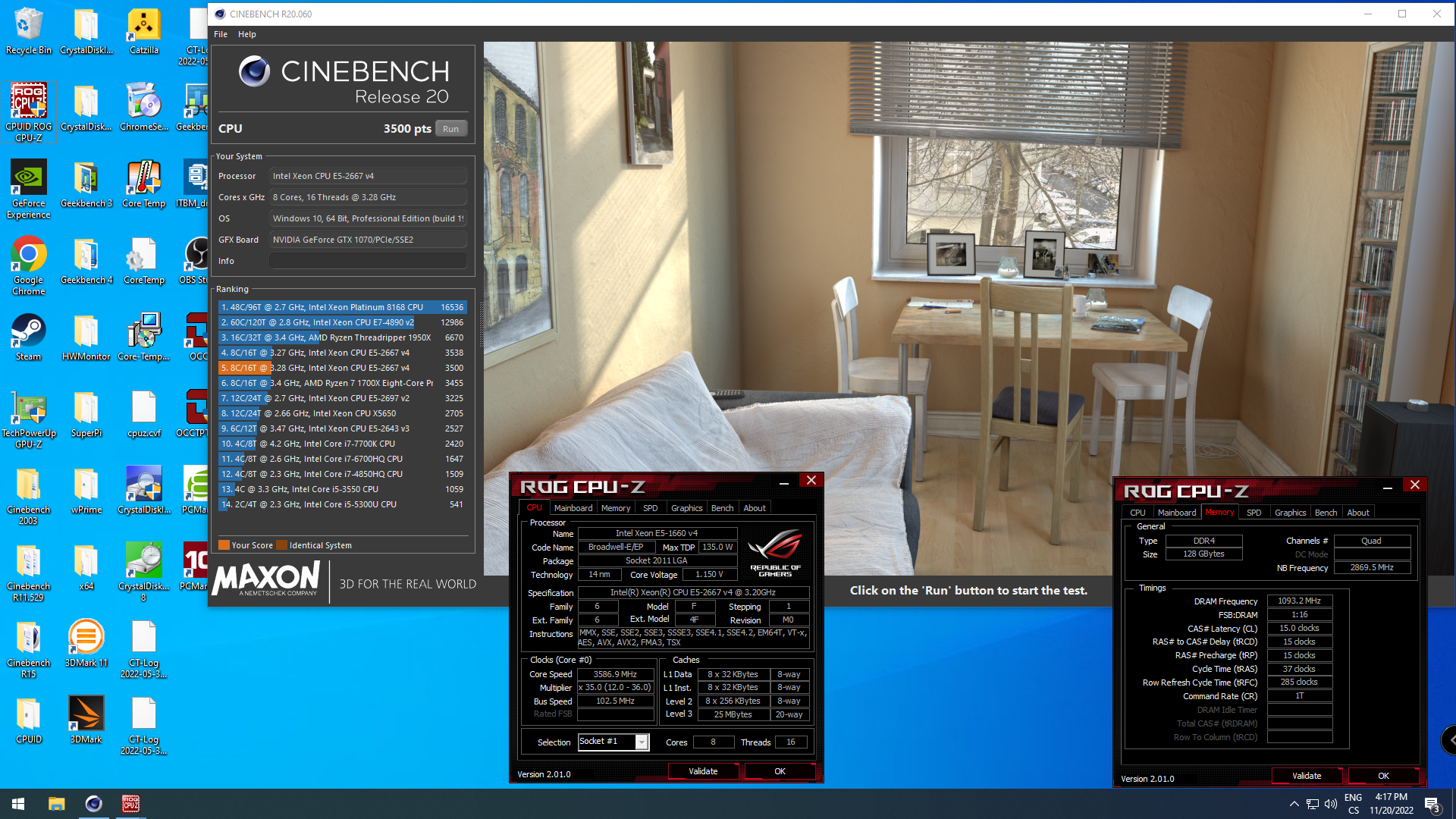Open the HWMonitor folder icon
1456x819 pixels.
(x=86, y=337)
